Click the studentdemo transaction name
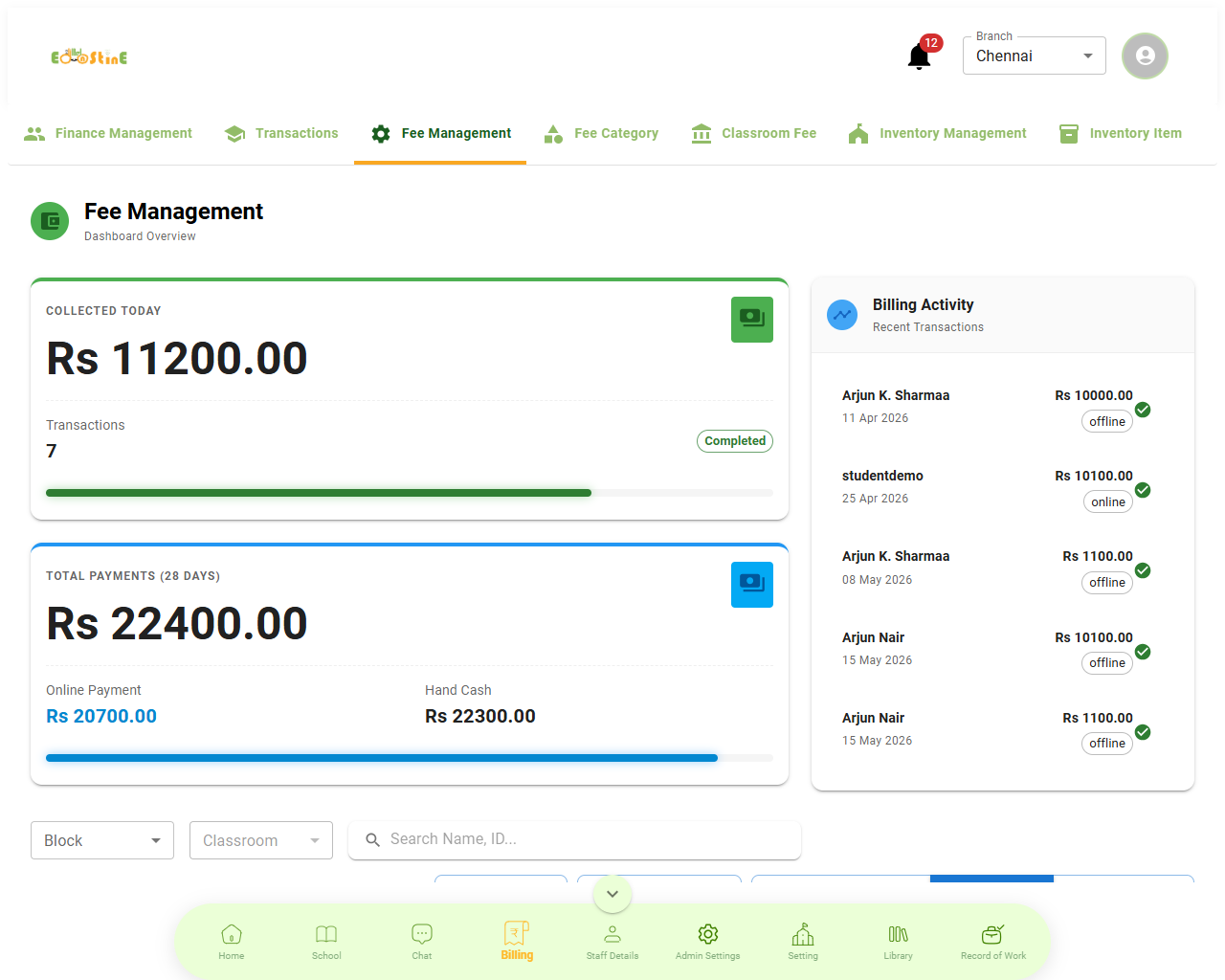This screenshot has height=980, width=1225. click(x=882, y=476)
